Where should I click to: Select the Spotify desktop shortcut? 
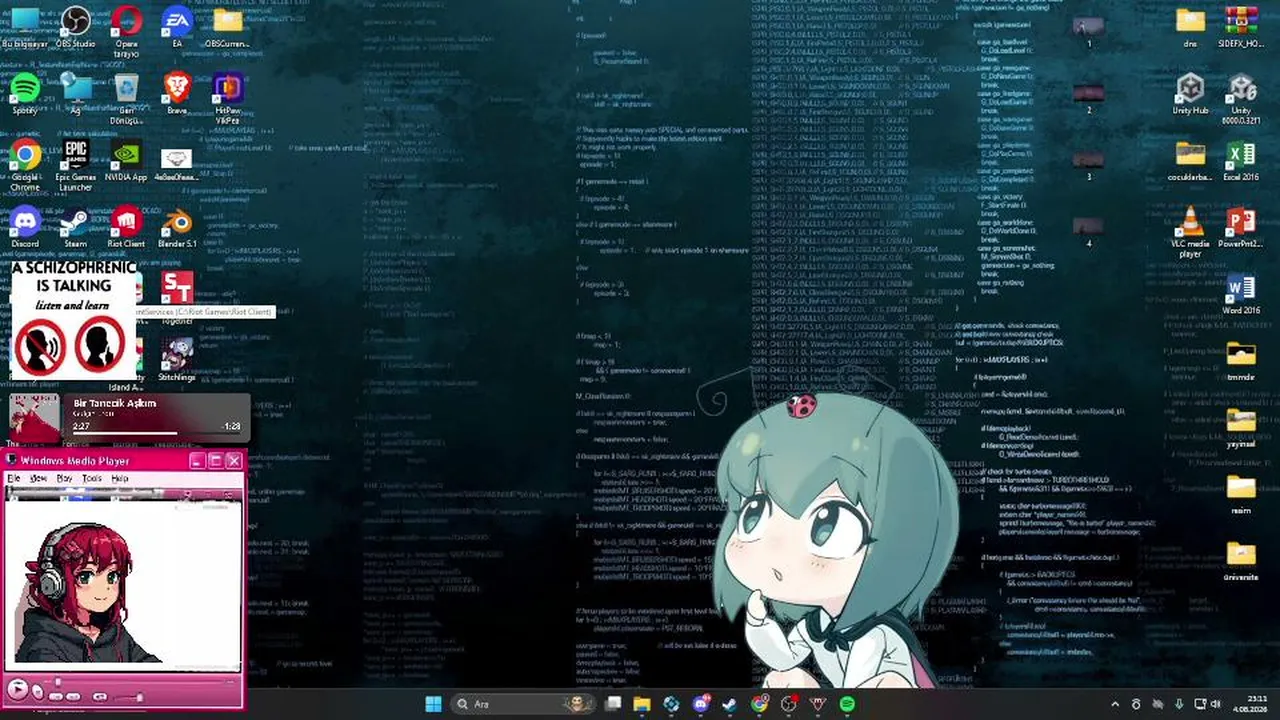click(25, 94)
